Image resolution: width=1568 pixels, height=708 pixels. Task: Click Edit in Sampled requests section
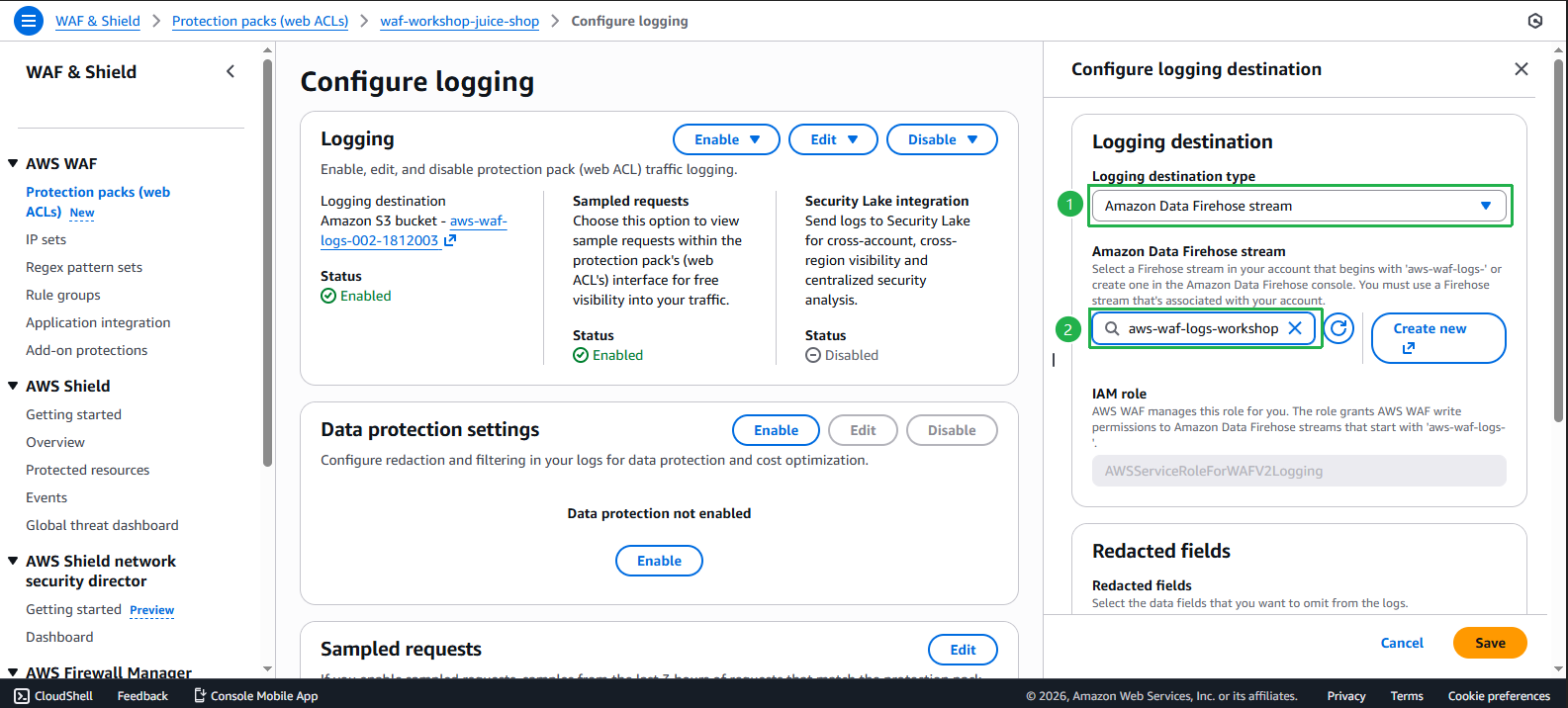pos(963,650)
